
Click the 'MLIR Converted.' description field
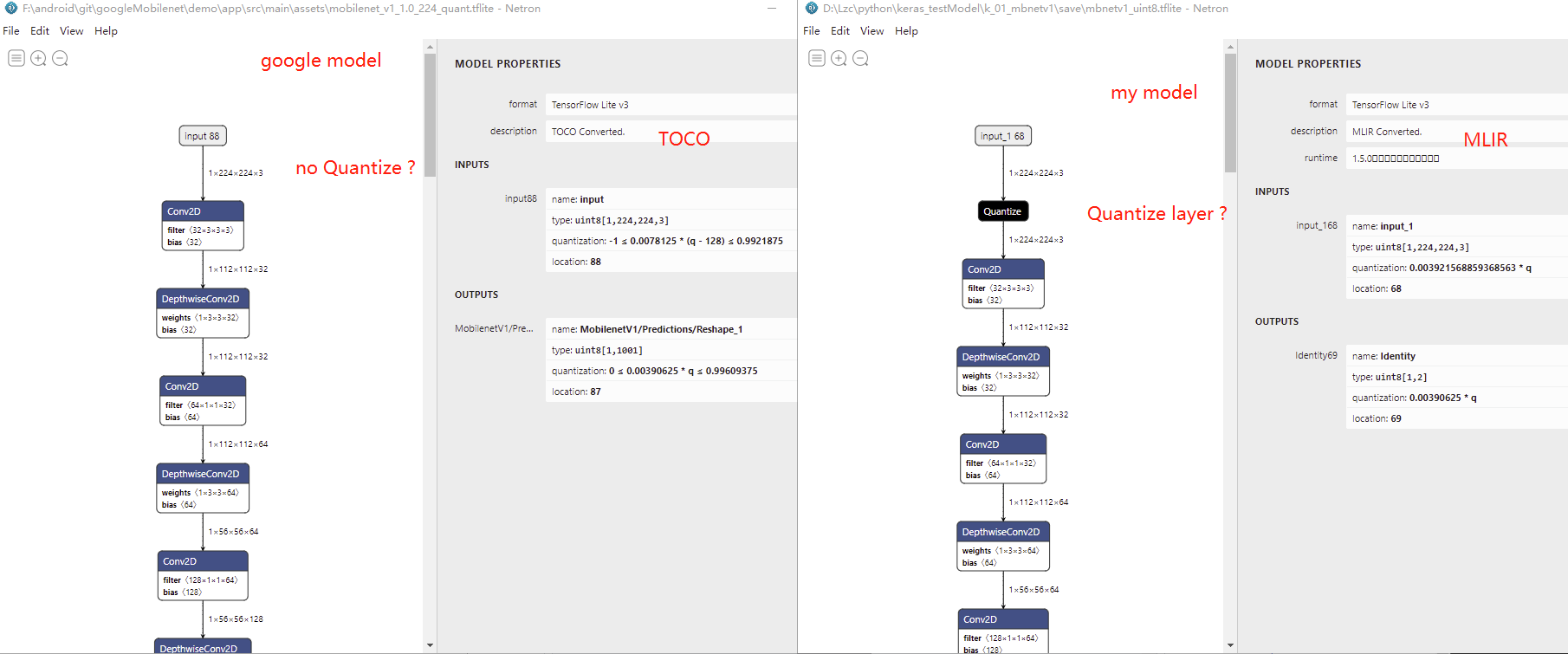click(x=1457, y=132)
